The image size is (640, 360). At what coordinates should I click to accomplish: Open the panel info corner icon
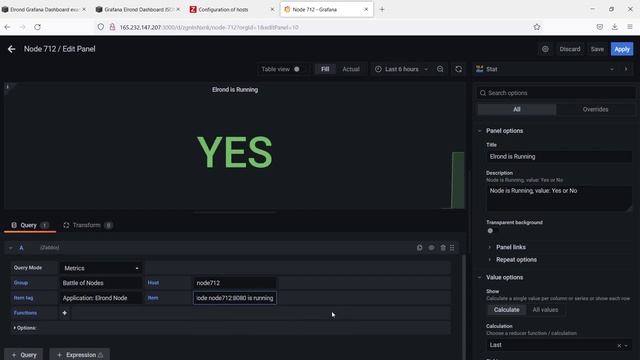click(7, 87)
